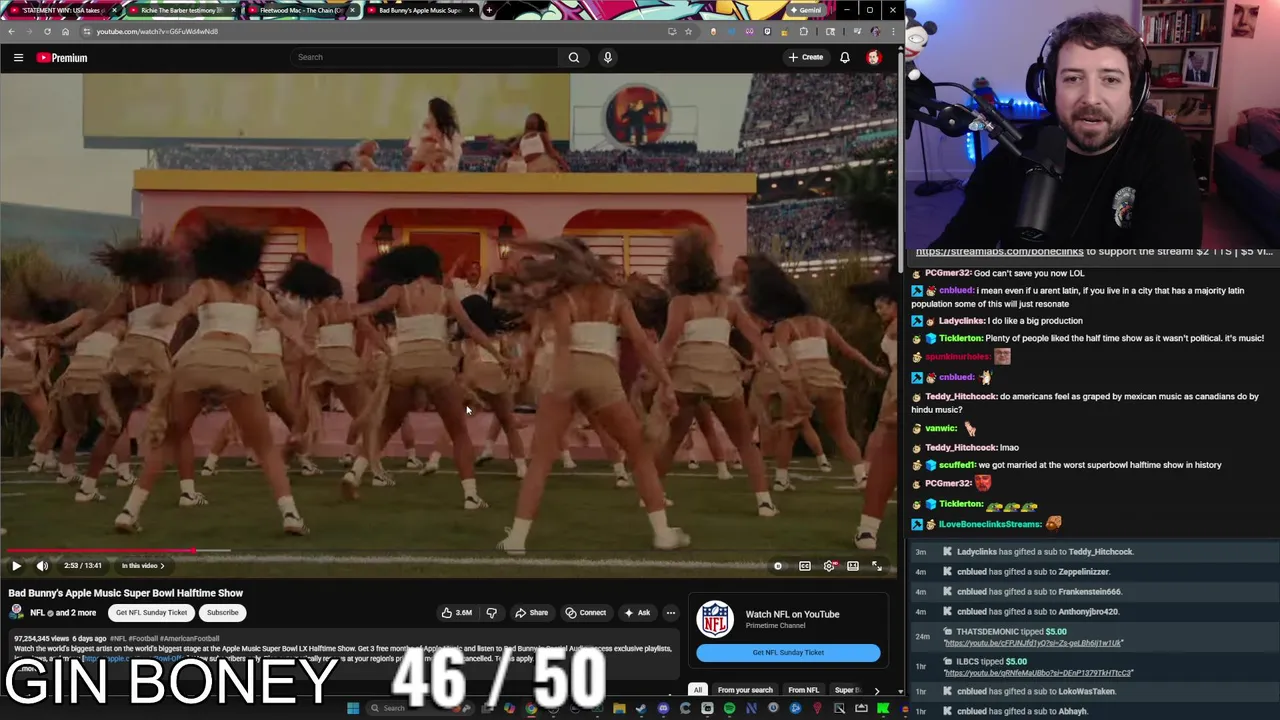1280x720 pixels.
Task: Open browser home page icon
Action: point(65,31)
